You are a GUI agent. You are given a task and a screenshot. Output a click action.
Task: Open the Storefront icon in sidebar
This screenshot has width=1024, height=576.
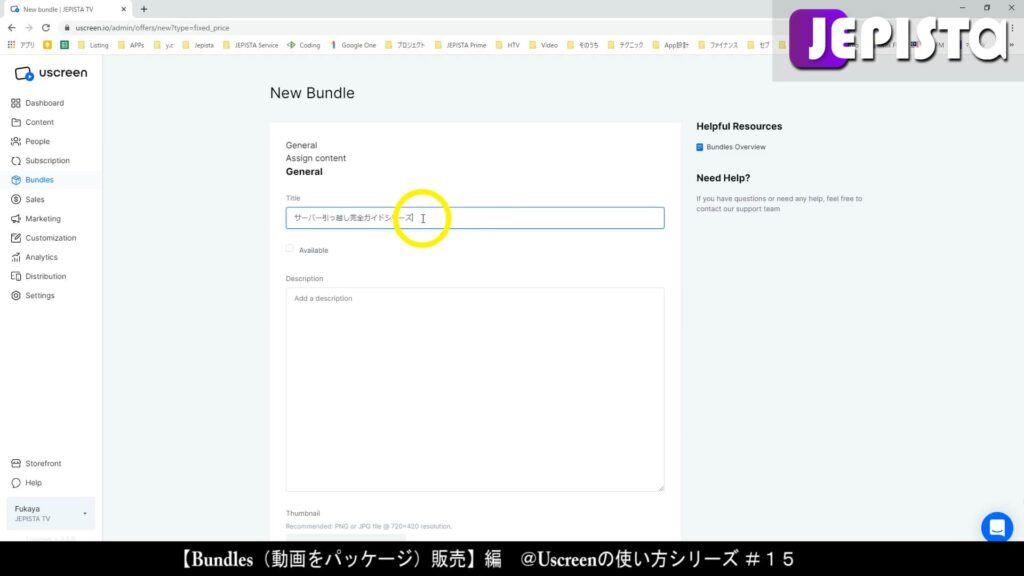coord(16,464)
